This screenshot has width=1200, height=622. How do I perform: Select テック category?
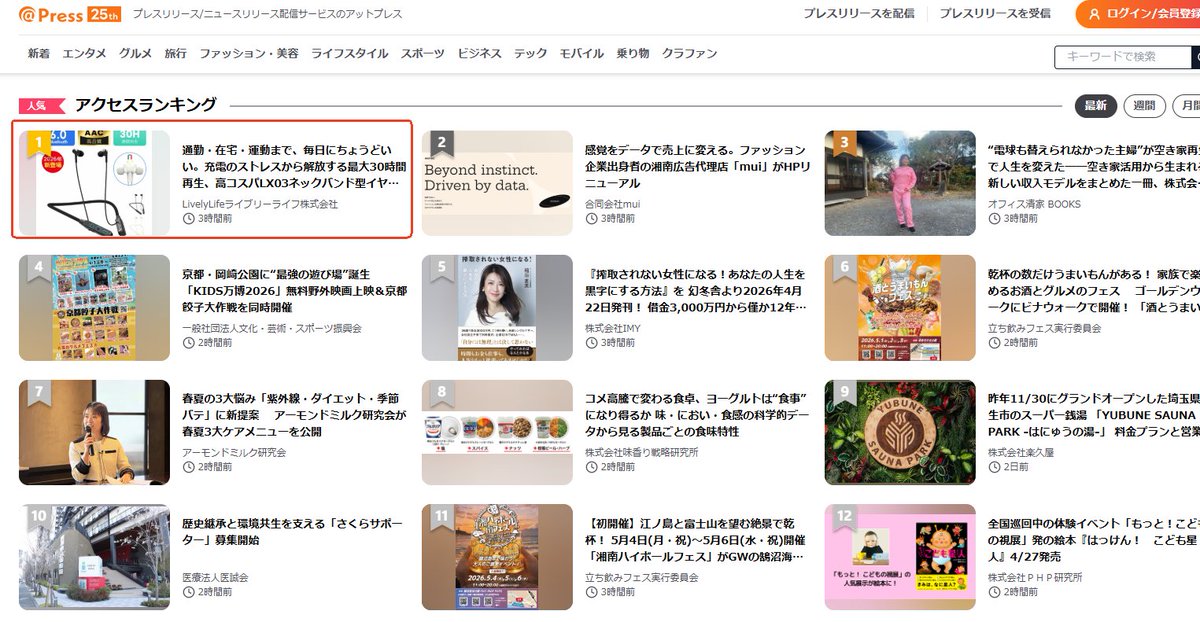[x=531, y=53]
